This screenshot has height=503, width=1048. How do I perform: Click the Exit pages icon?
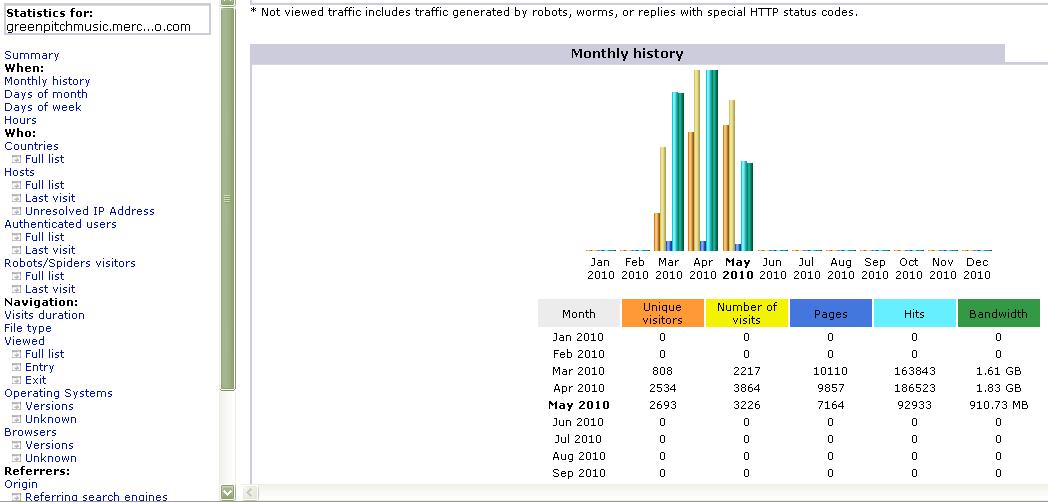[17, 380]
